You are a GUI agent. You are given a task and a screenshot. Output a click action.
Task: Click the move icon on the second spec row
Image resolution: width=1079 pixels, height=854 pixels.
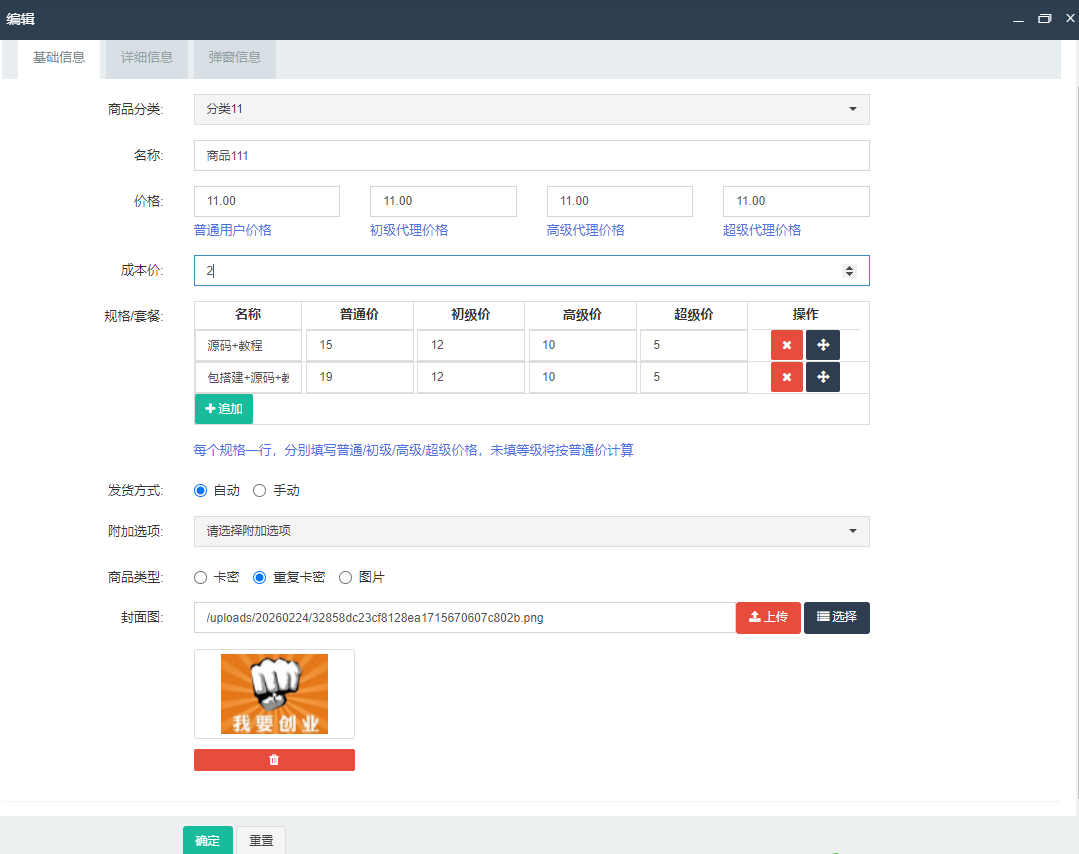tap(822, 377)
